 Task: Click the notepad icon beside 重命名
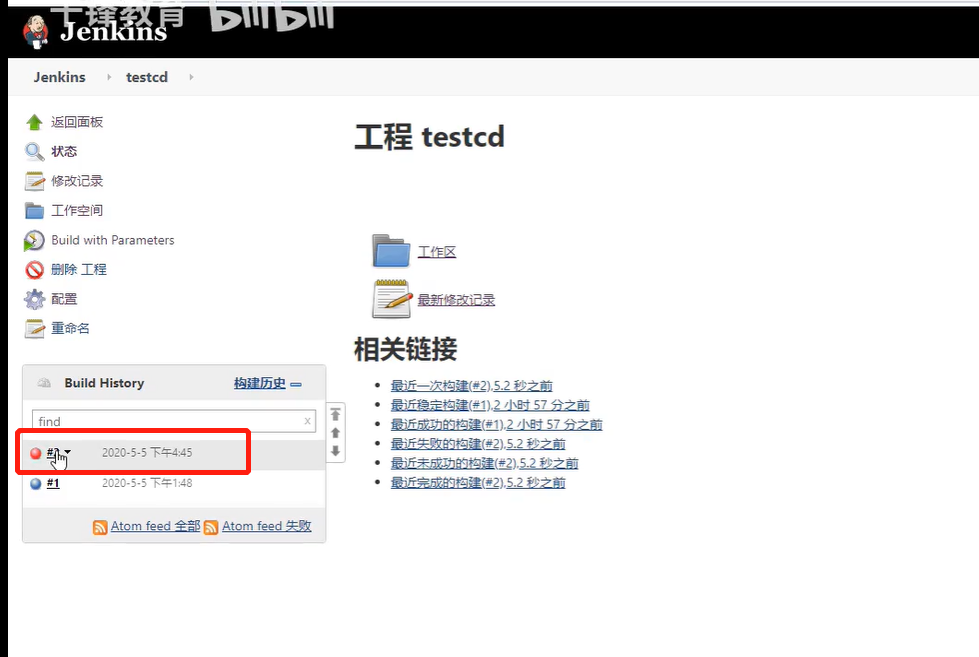[x=34, y=328]
